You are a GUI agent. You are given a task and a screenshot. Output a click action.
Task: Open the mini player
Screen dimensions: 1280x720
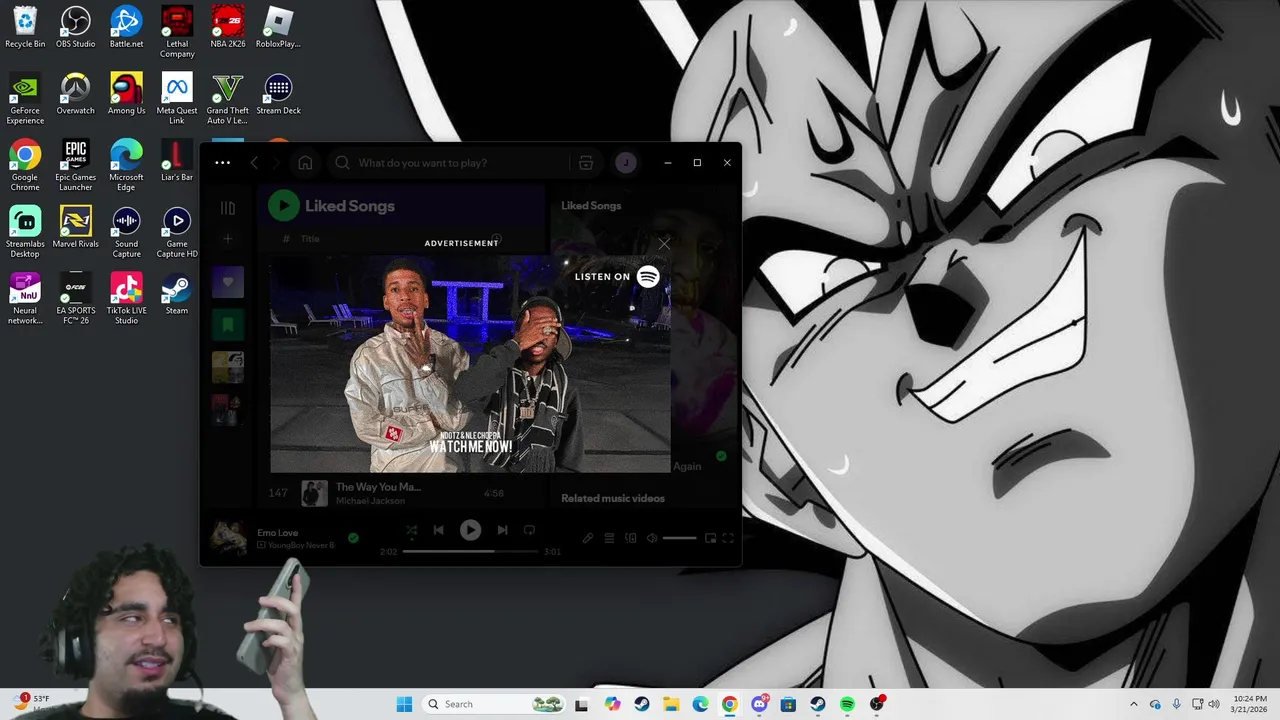[x=710, y=538]
